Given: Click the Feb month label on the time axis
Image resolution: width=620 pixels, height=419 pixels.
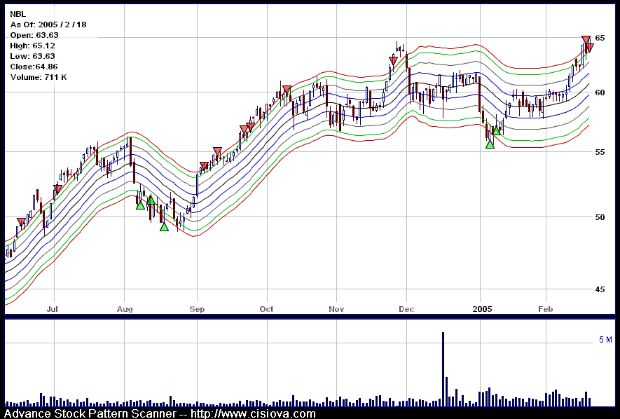Looking at the screenshot, I should coord(546,309).
